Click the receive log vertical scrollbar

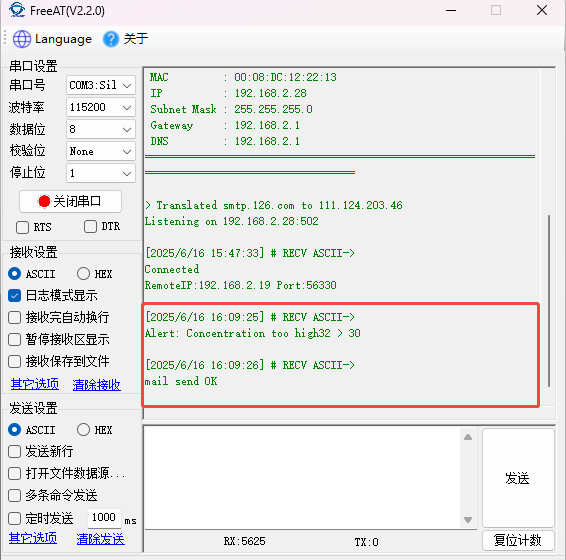pyautogui.click(x=549, y=301)
